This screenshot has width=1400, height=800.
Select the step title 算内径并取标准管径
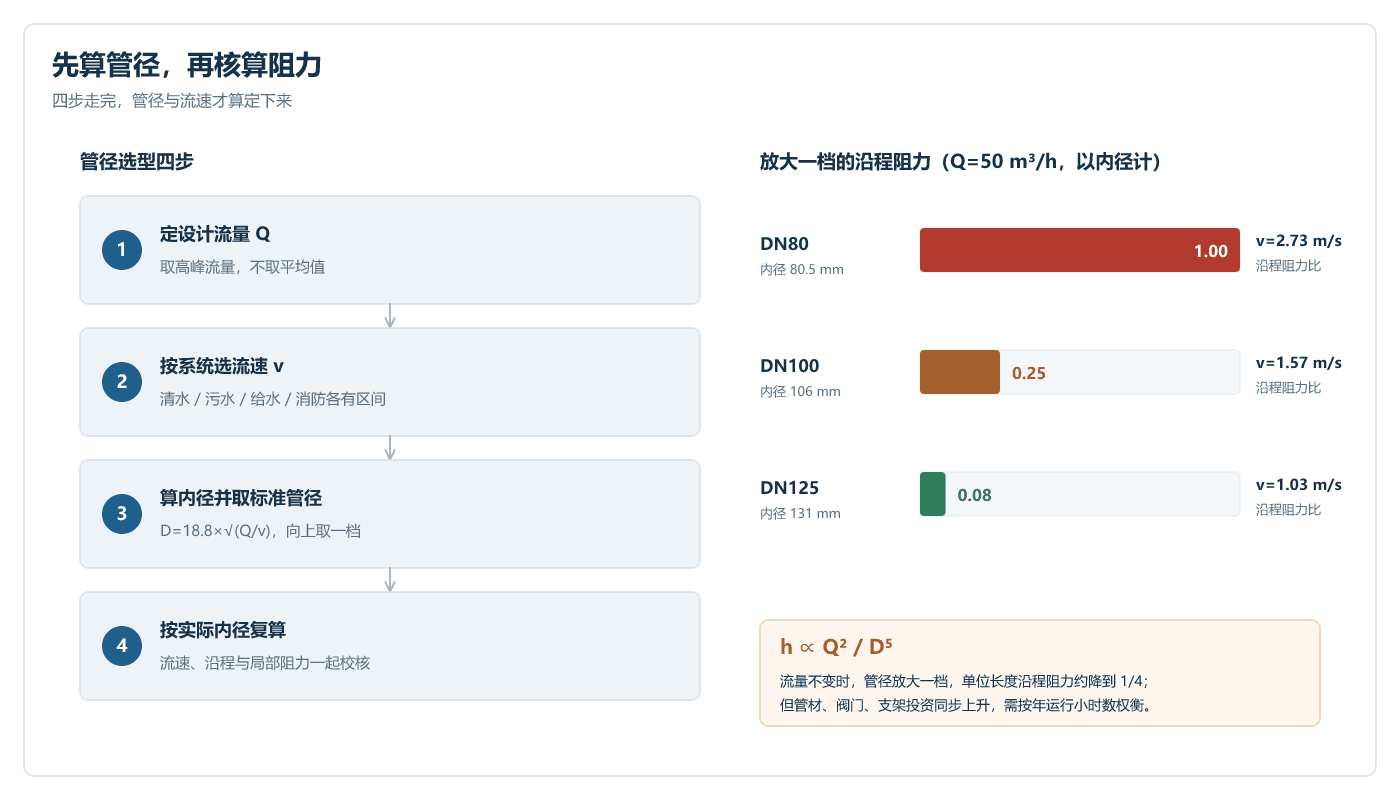241,498
